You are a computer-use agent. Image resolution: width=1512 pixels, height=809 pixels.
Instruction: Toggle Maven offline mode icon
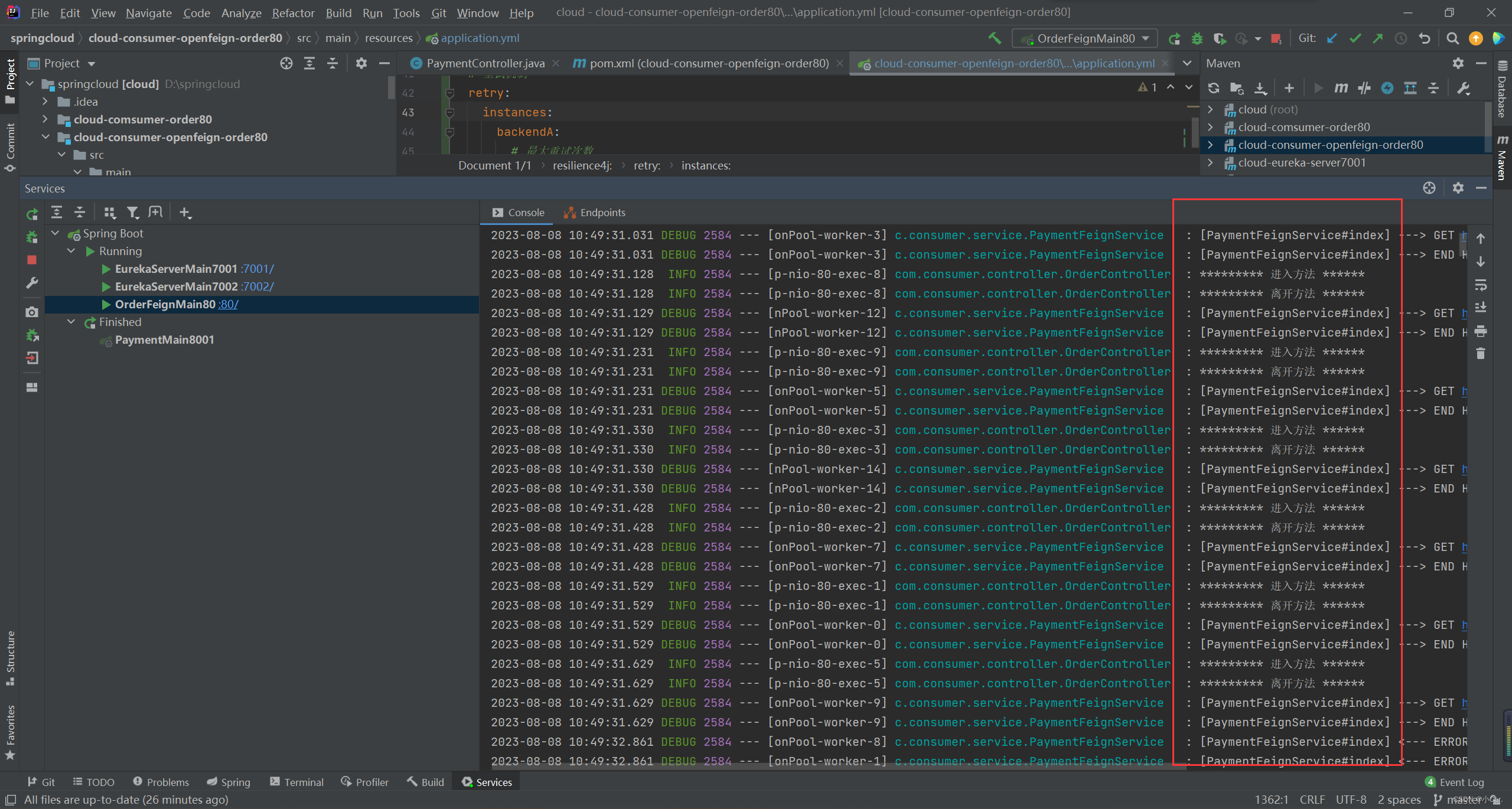click(1364, 88)
